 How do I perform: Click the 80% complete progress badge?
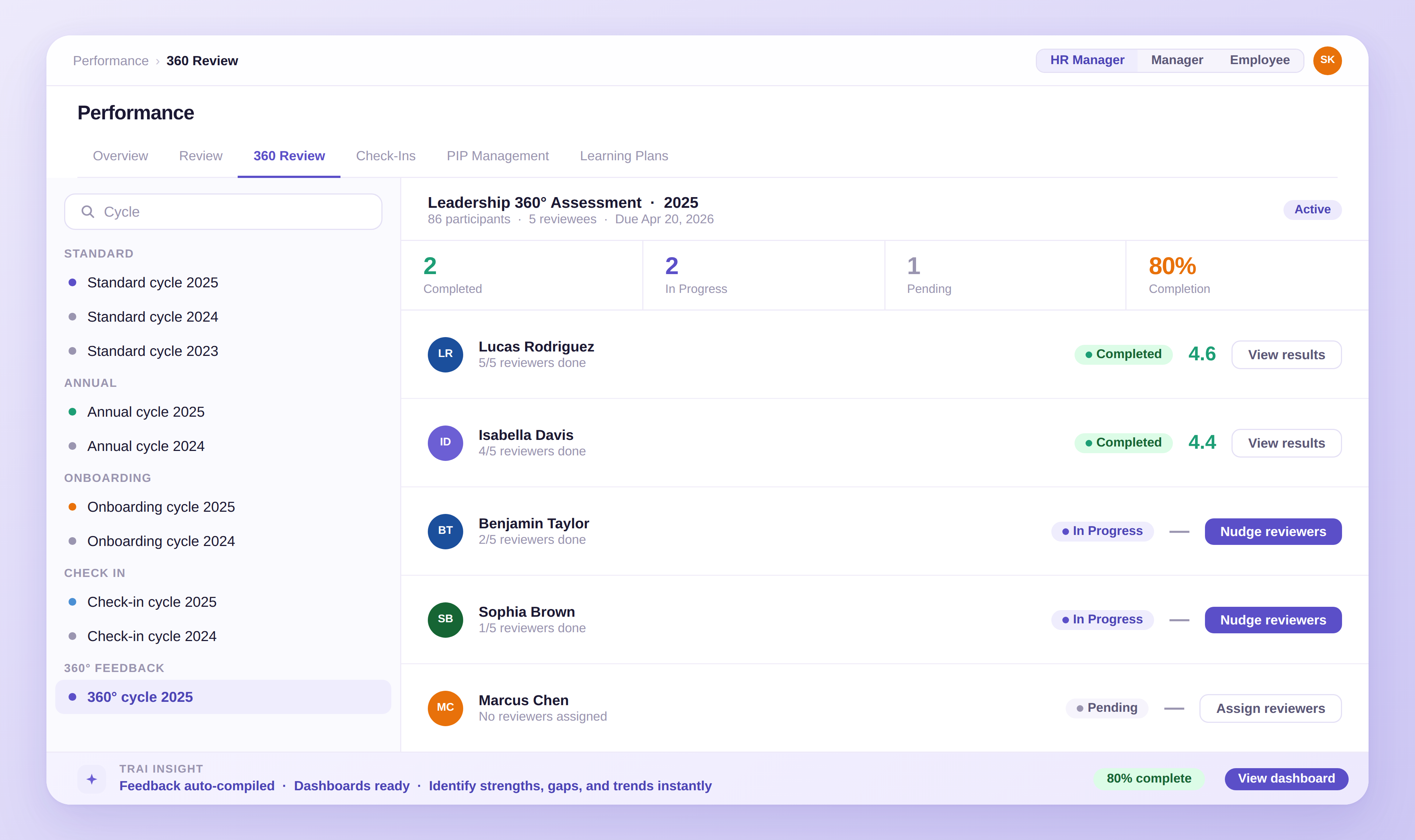1149,778
